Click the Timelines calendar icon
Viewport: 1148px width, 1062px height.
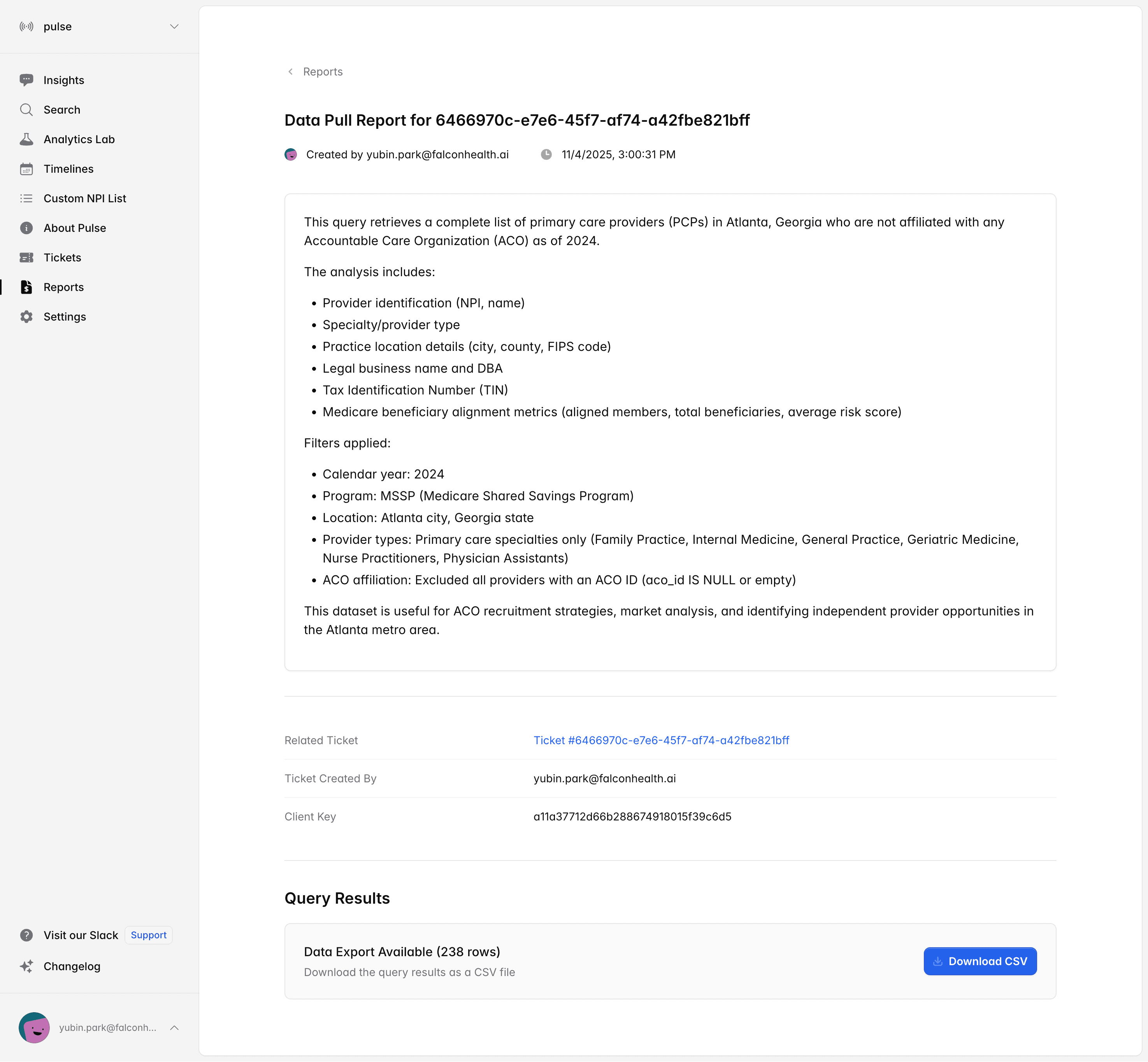point(26,169)
